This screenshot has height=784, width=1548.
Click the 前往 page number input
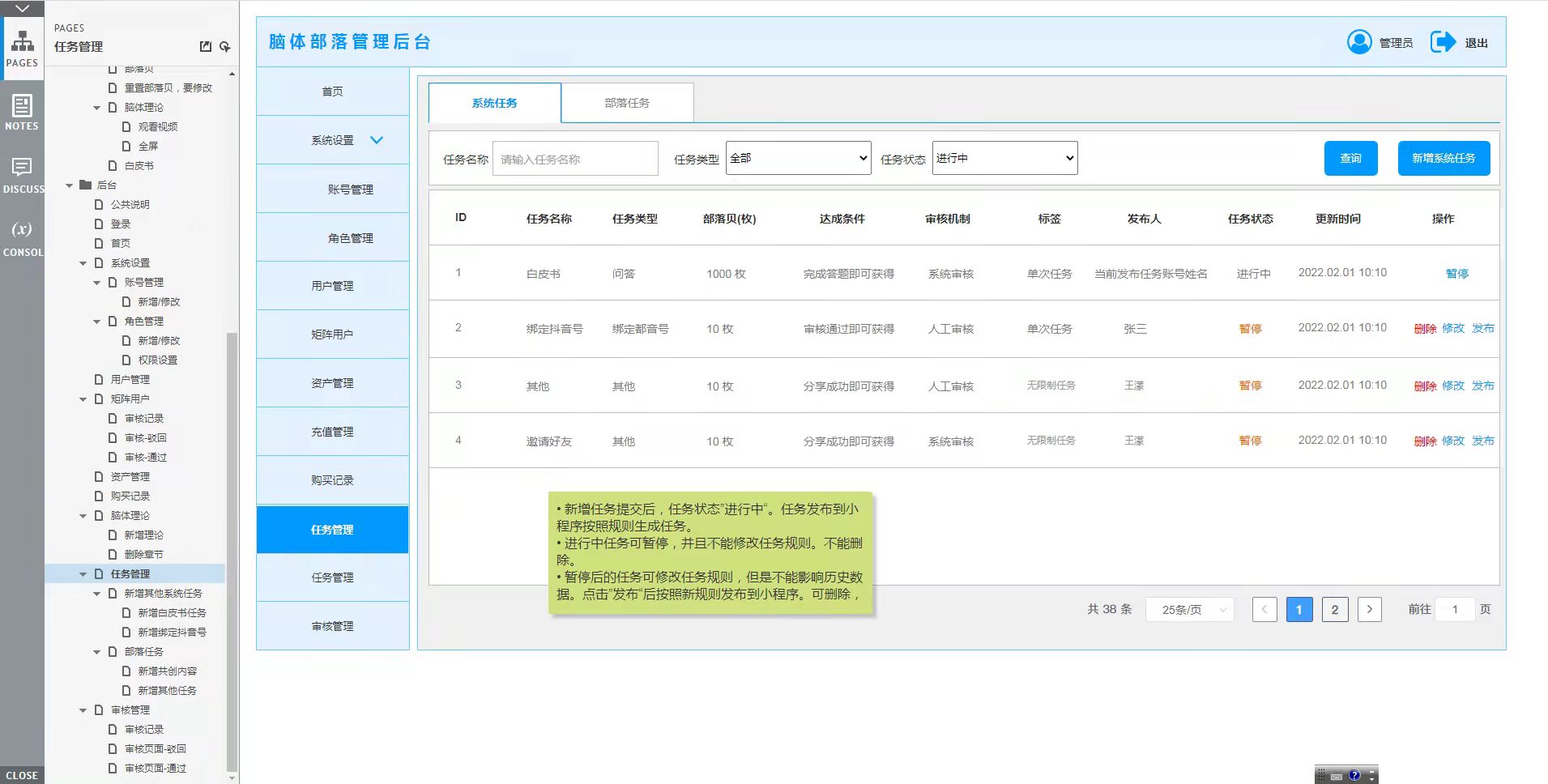tap(1455, 609)
